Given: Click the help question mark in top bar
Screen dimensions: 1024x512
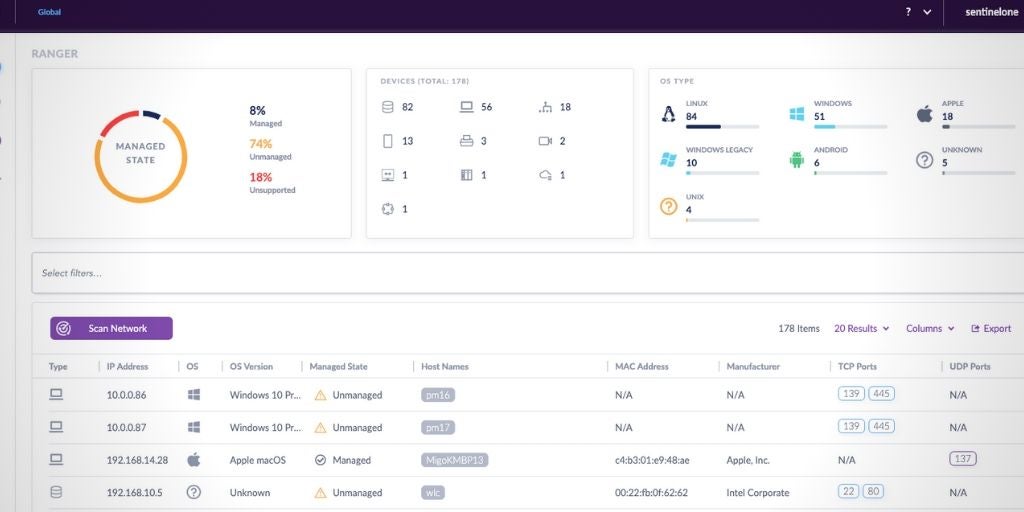Looking at the screenshot, I should point(908,12).
